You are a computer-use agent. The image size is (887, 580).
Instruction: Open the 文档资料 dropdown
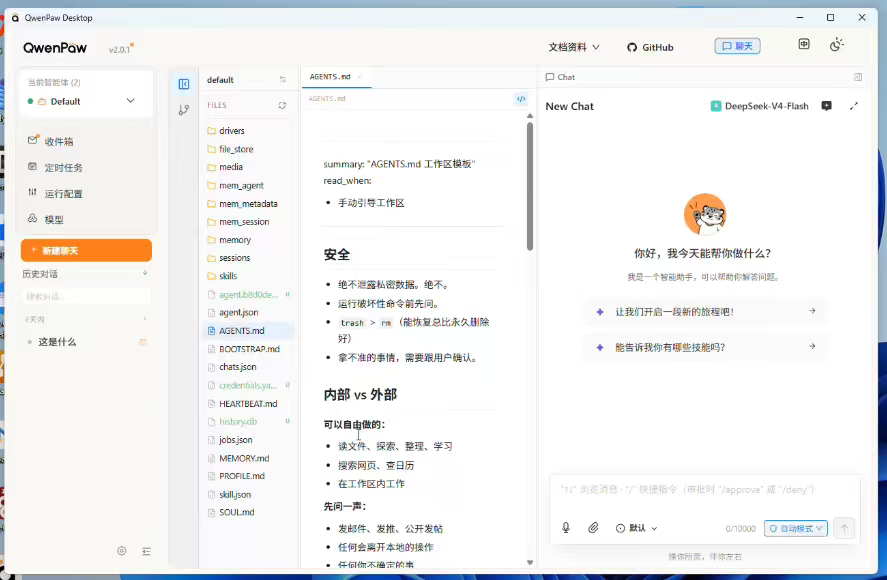tap(574, 48)
